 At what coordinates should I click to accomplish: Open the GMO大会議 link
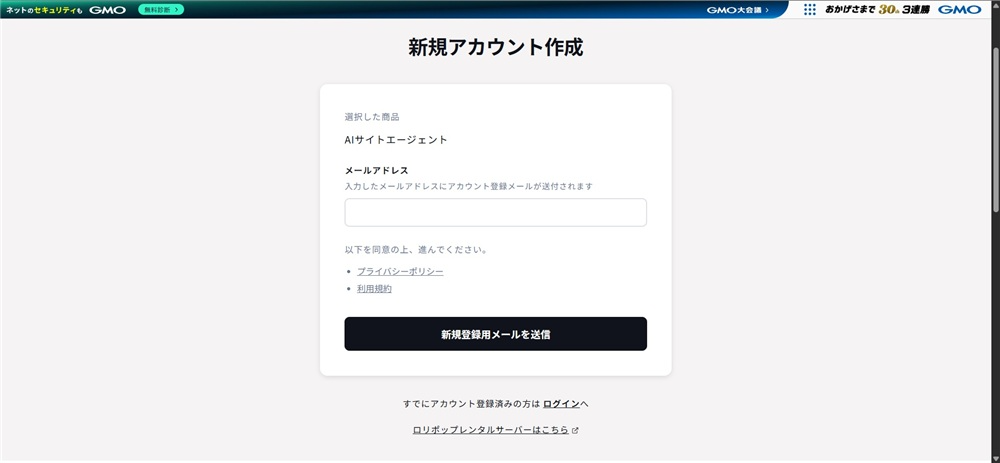[738, 10]
